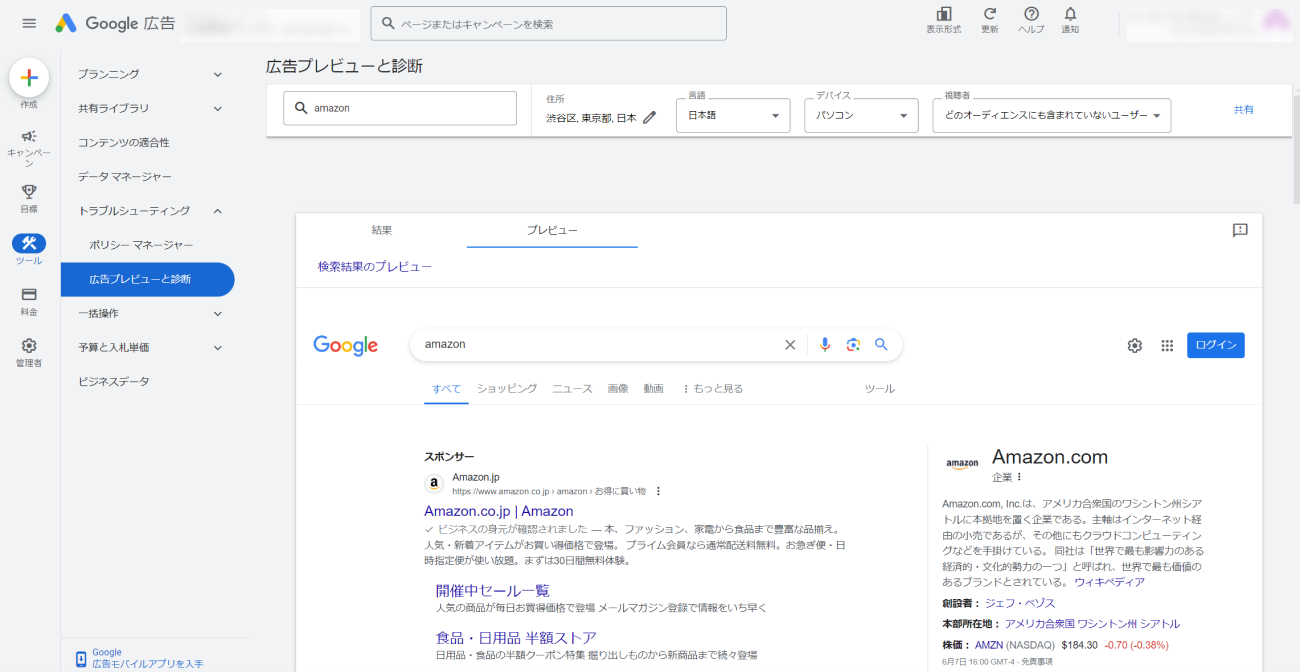Open 食品・日用品 半額ストア sitelink

click(516, 637)
